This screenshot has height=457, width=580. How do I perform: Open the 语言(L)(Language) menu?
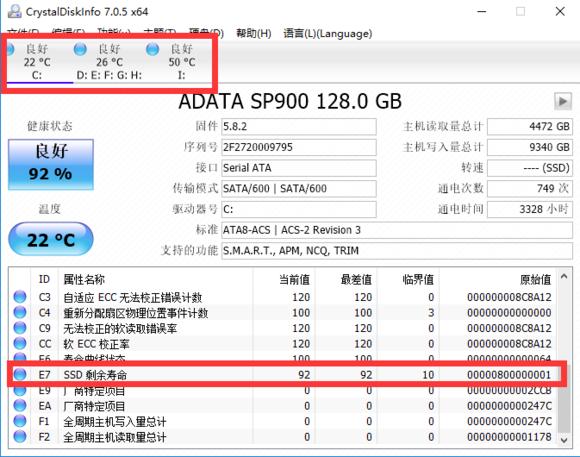pos(328,33)
